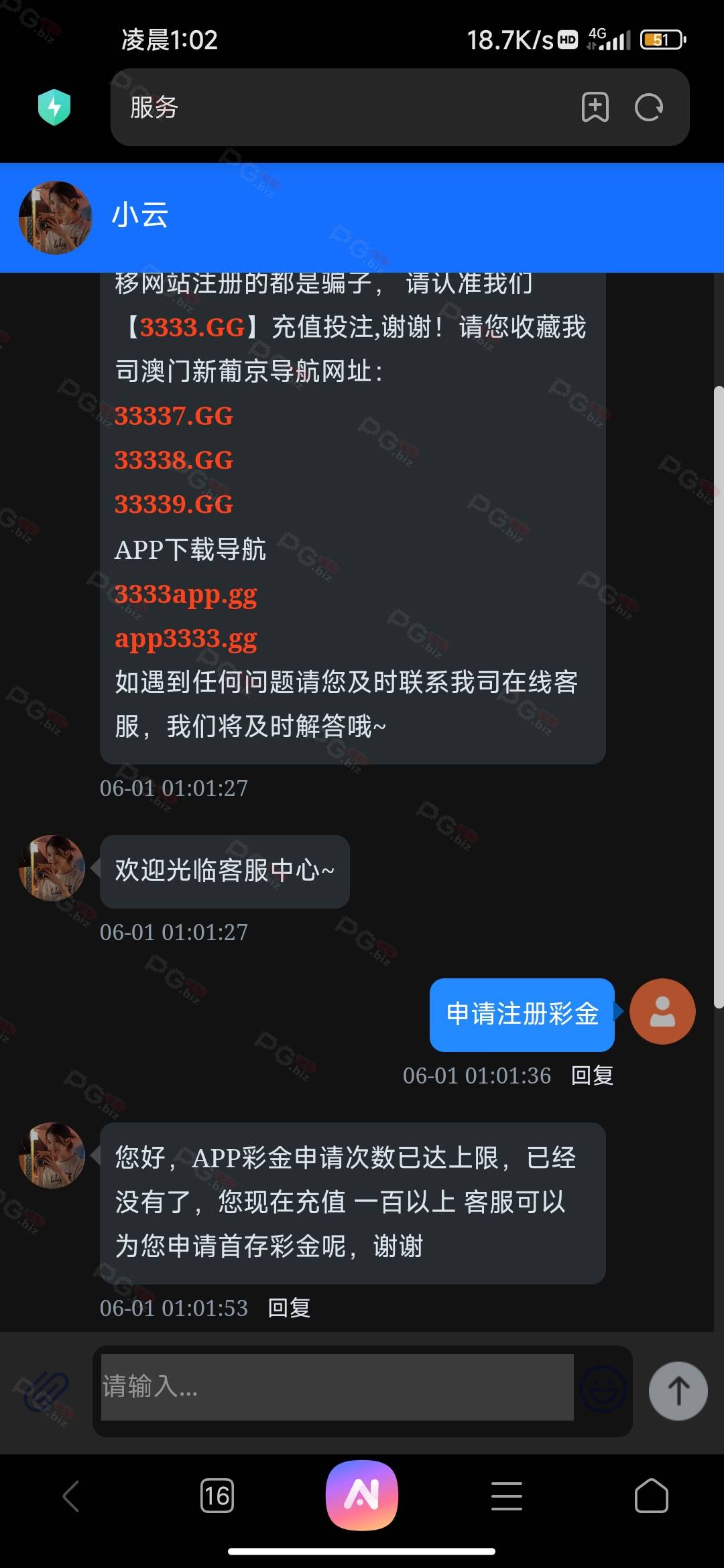The image size is (724, 1568).
Task: Open the 33338.GG link
Action: (x=174, y=460)
